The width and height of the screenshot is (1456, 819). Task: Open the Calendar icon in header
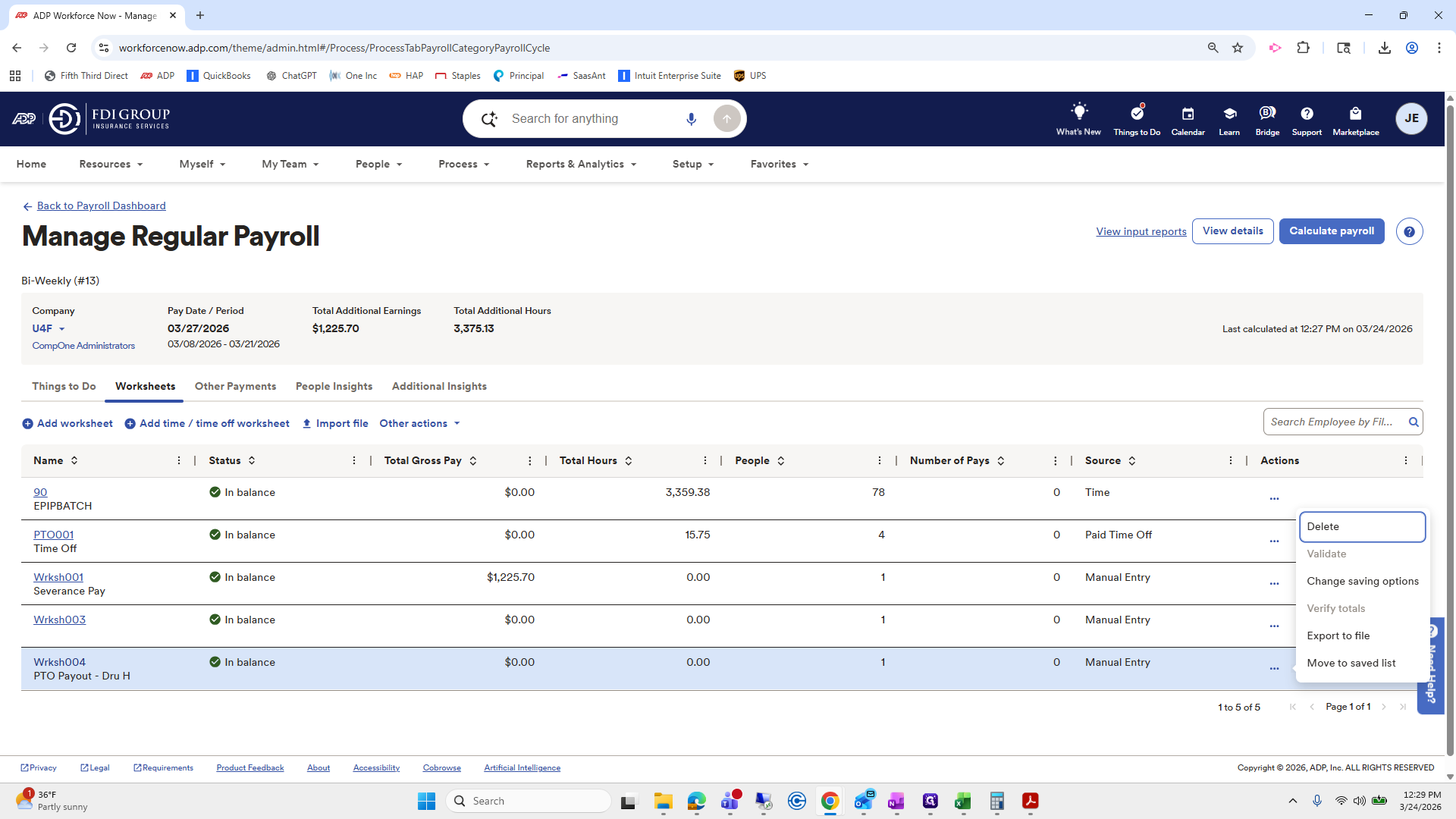pyautogui.click(x=1188, y=114)
